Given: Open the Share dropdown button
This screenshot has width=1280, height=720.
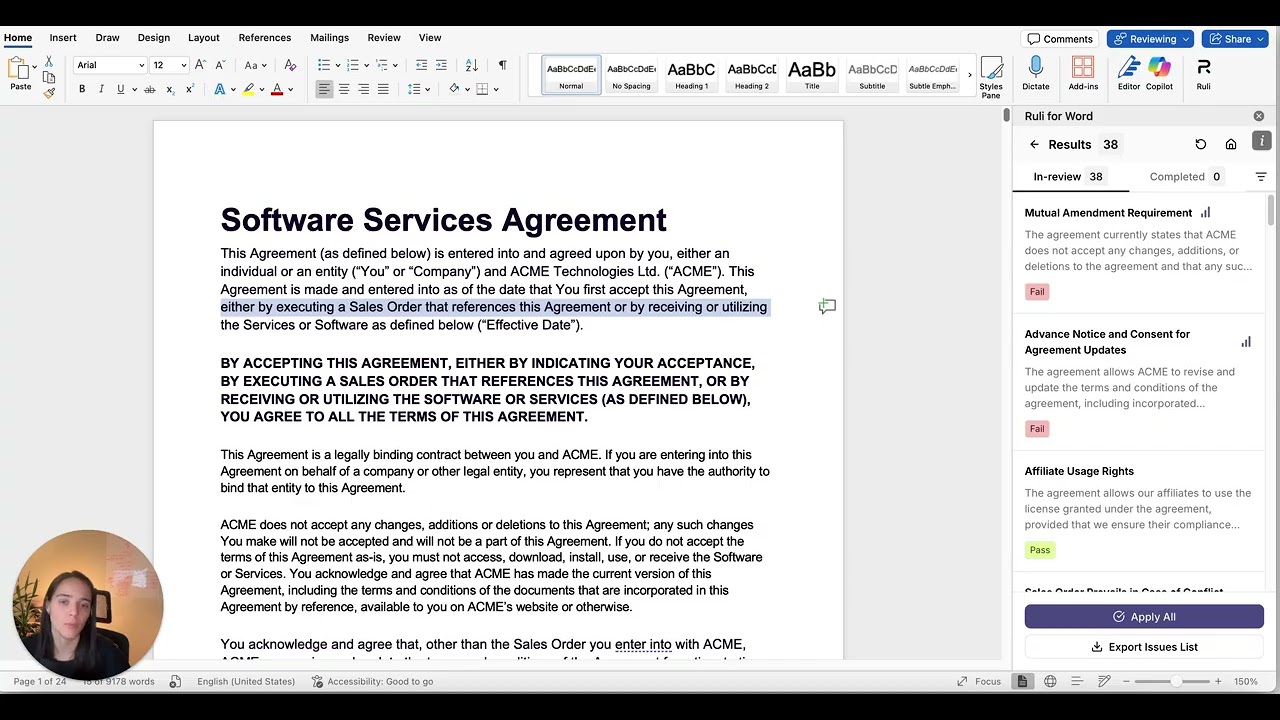Looking at the screenshot, I should [x=1234, y=39].
